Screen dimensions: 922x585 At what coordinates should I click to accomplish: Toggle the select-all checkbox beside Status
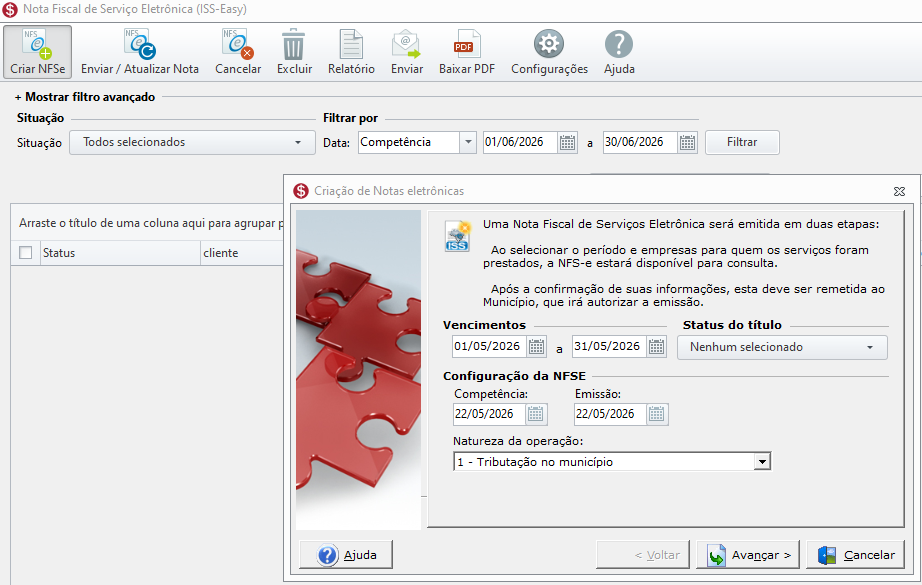25,253
